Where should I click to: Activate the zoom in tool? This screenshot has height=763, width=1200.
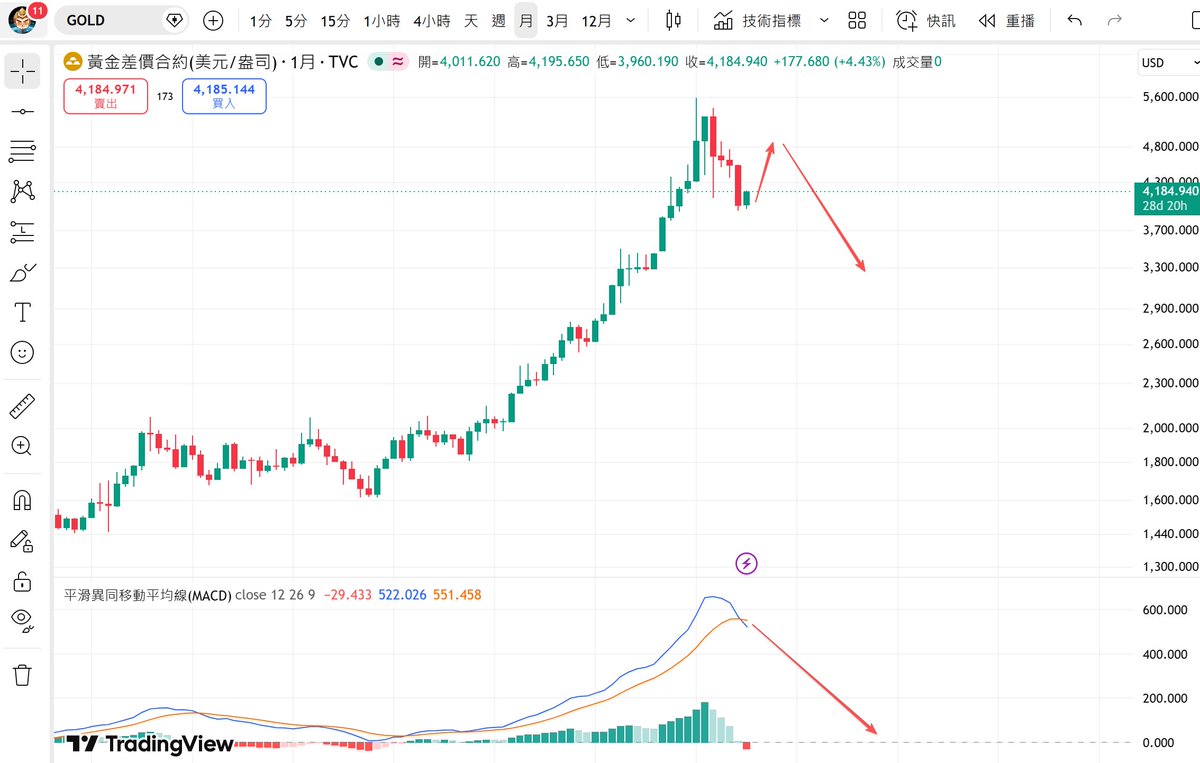pos(22,446)
